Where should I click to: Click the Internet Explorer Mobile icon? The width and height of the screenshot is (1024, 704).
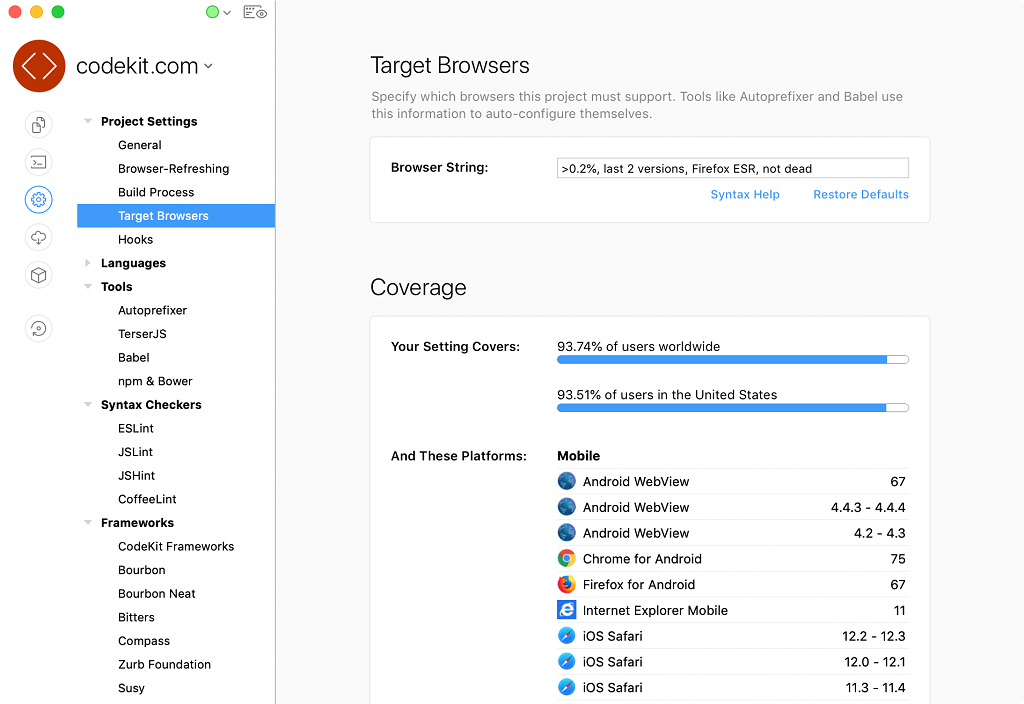pos(566,610)
